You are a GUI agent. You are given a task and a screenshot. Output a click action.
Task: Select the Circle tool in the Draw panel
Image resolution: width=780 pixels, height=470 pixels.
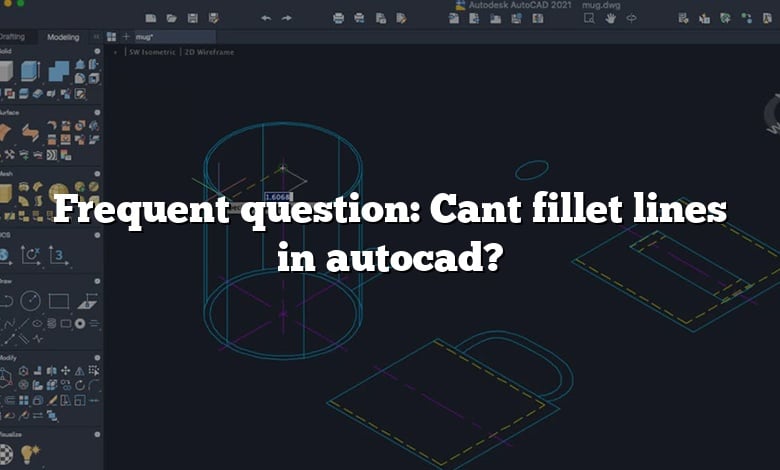30,301
